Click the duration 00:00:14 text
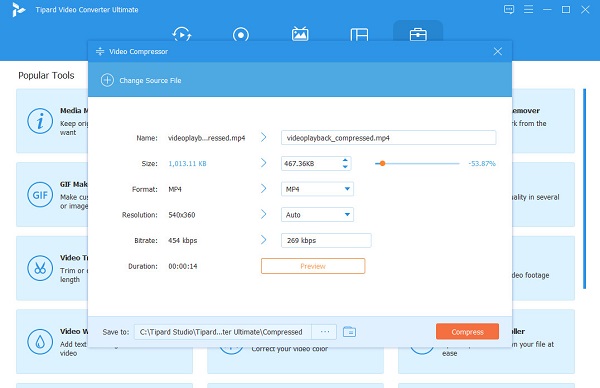 click(183, 266)
